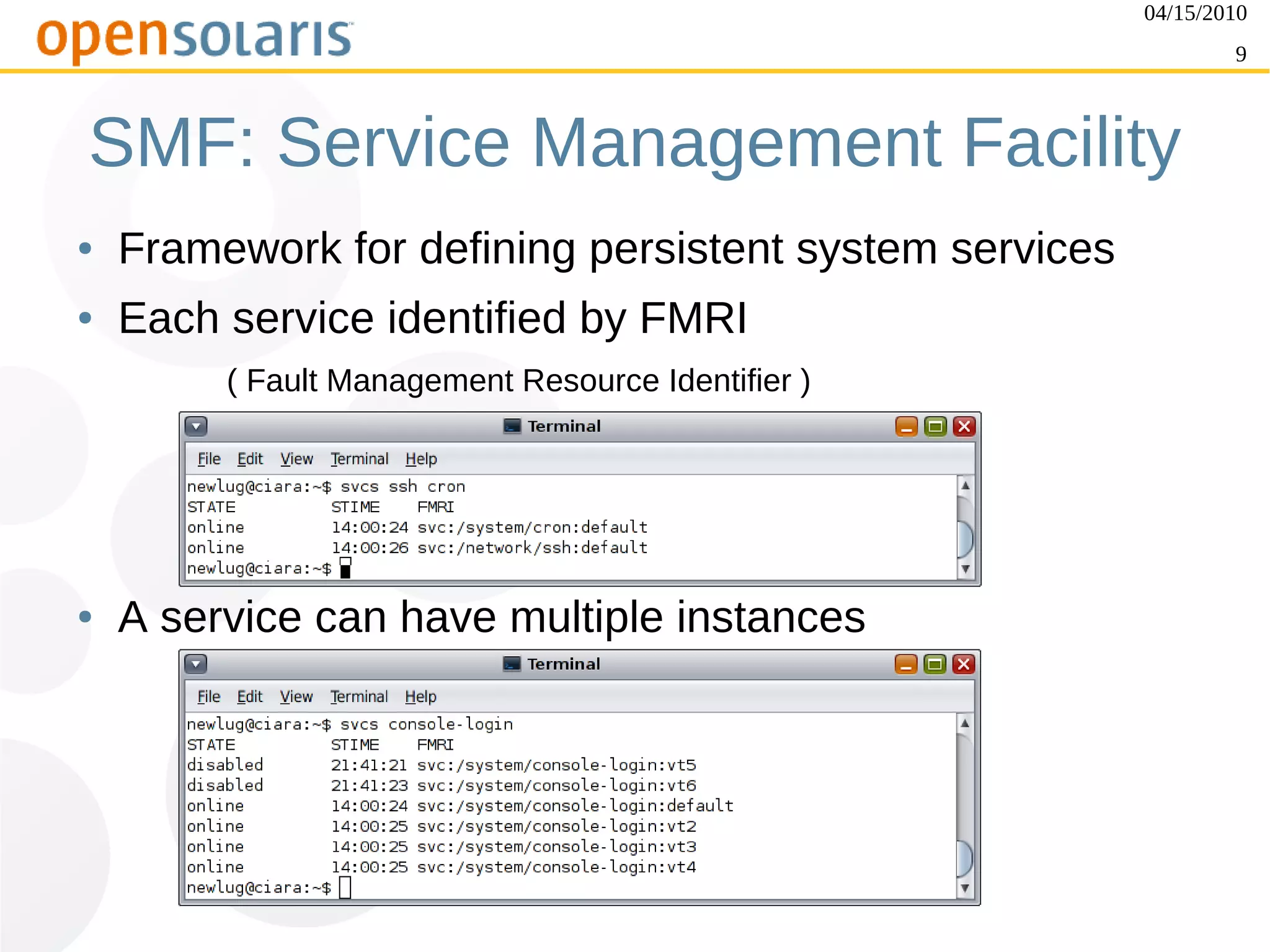Open View menu in upper Terminal
Screen dimensions: 1270x952
[x=296, y=459]
